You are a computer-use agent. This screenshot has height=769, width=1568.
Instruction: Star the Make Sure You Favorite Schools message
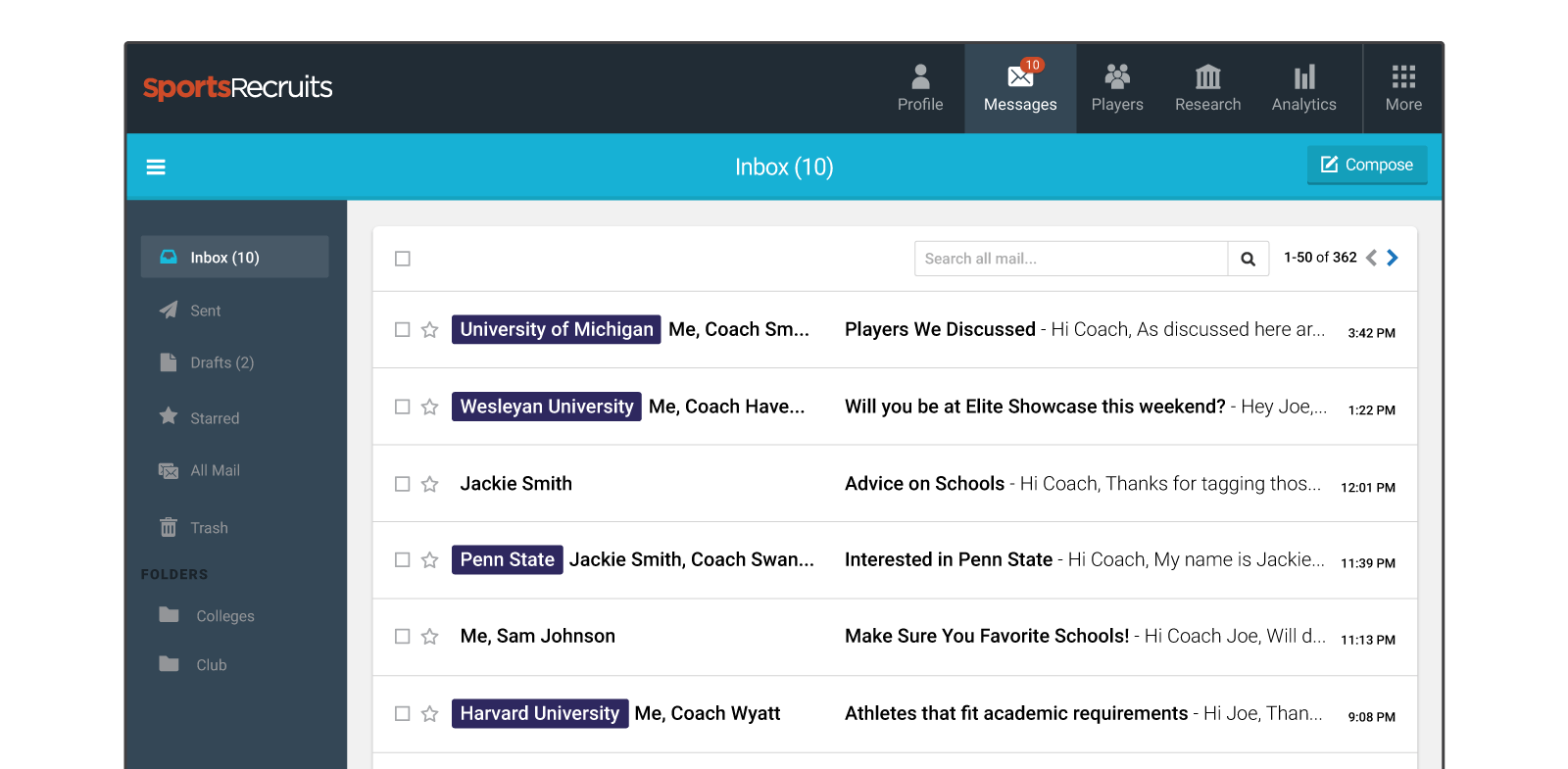click(x=429, y=637)
